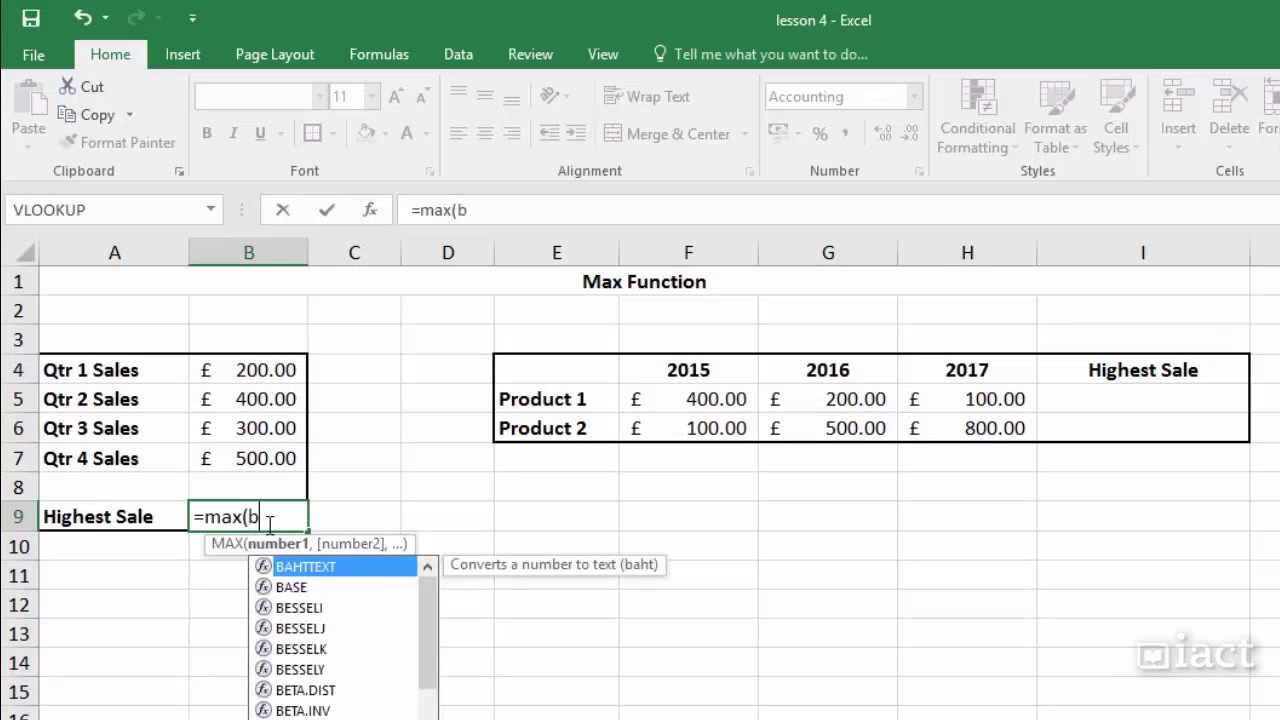Expand the Merge & Center dropdown arrow

point(746,134)
